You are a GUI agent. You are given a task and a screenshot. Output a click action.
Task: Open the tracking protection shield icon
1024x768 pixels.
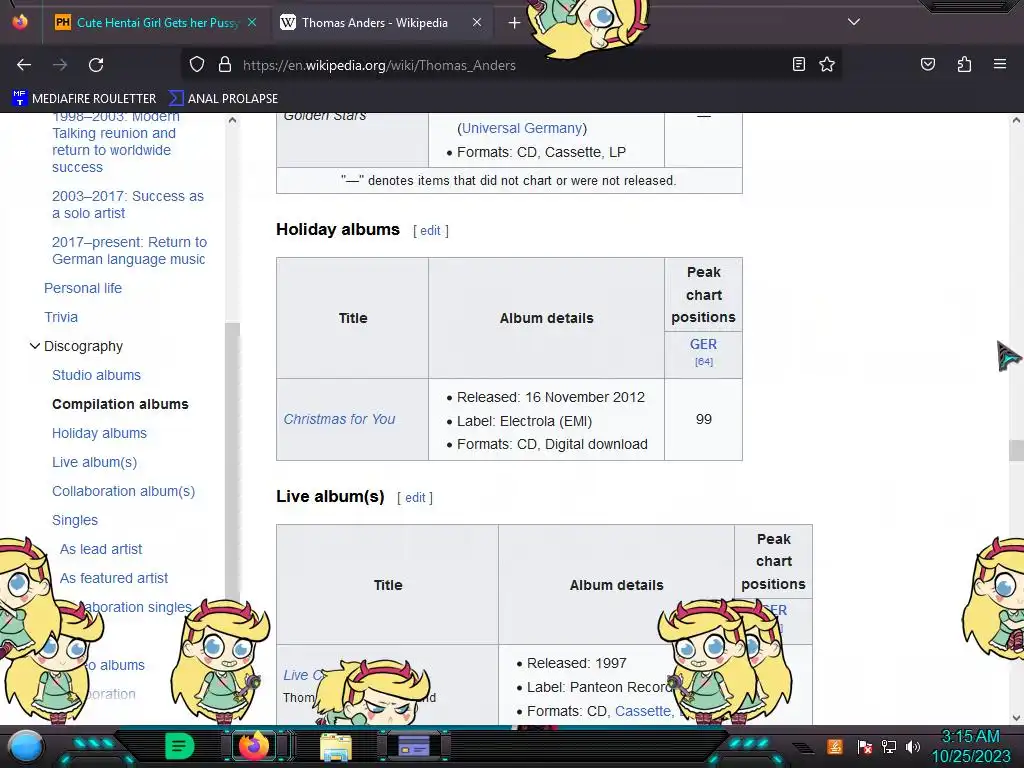197,65
